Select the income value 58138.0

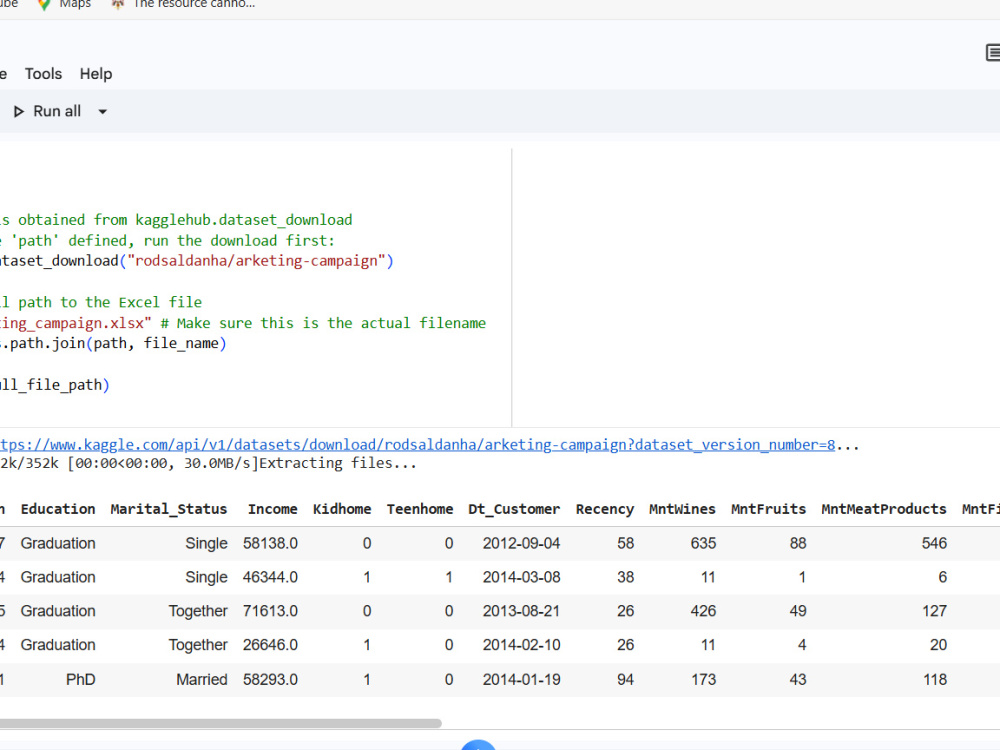tap(270, 543)
